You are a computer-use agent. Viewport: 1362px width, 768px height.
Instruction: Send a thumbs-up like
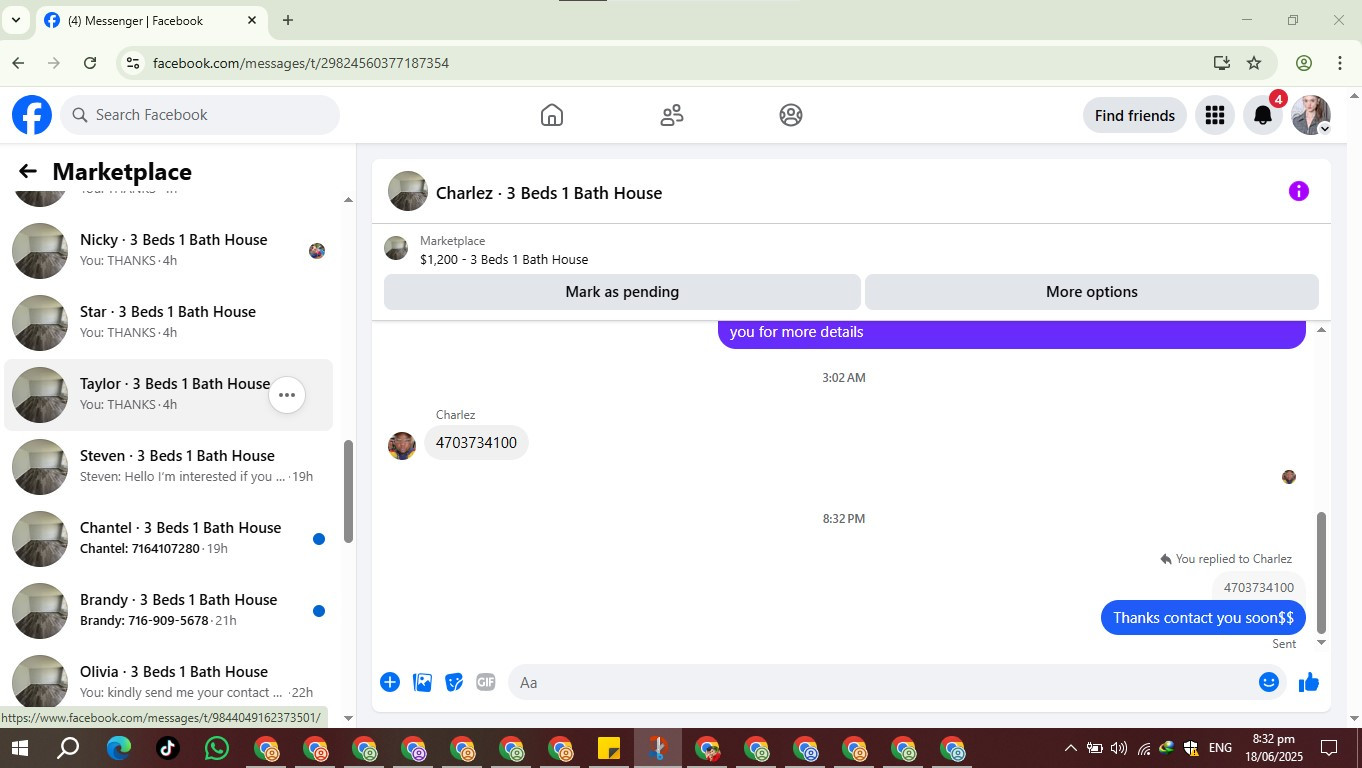click(1309, 682)
